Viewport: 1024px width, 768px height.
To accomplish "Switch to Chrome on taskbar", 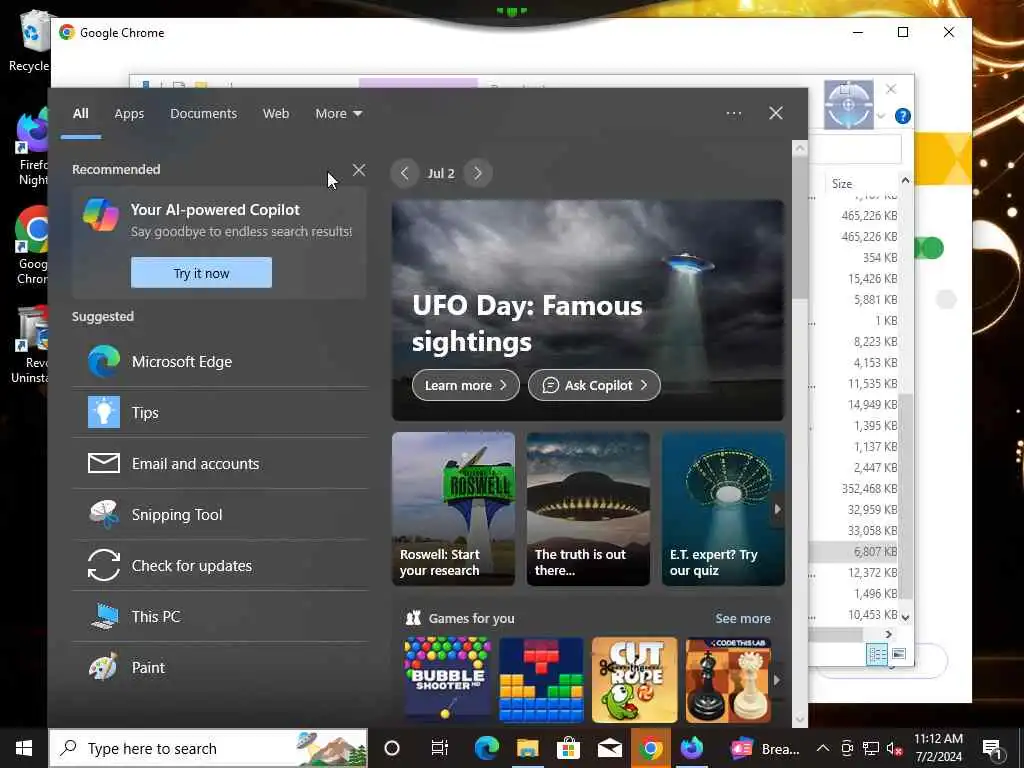I will click(x=650, y=748).
